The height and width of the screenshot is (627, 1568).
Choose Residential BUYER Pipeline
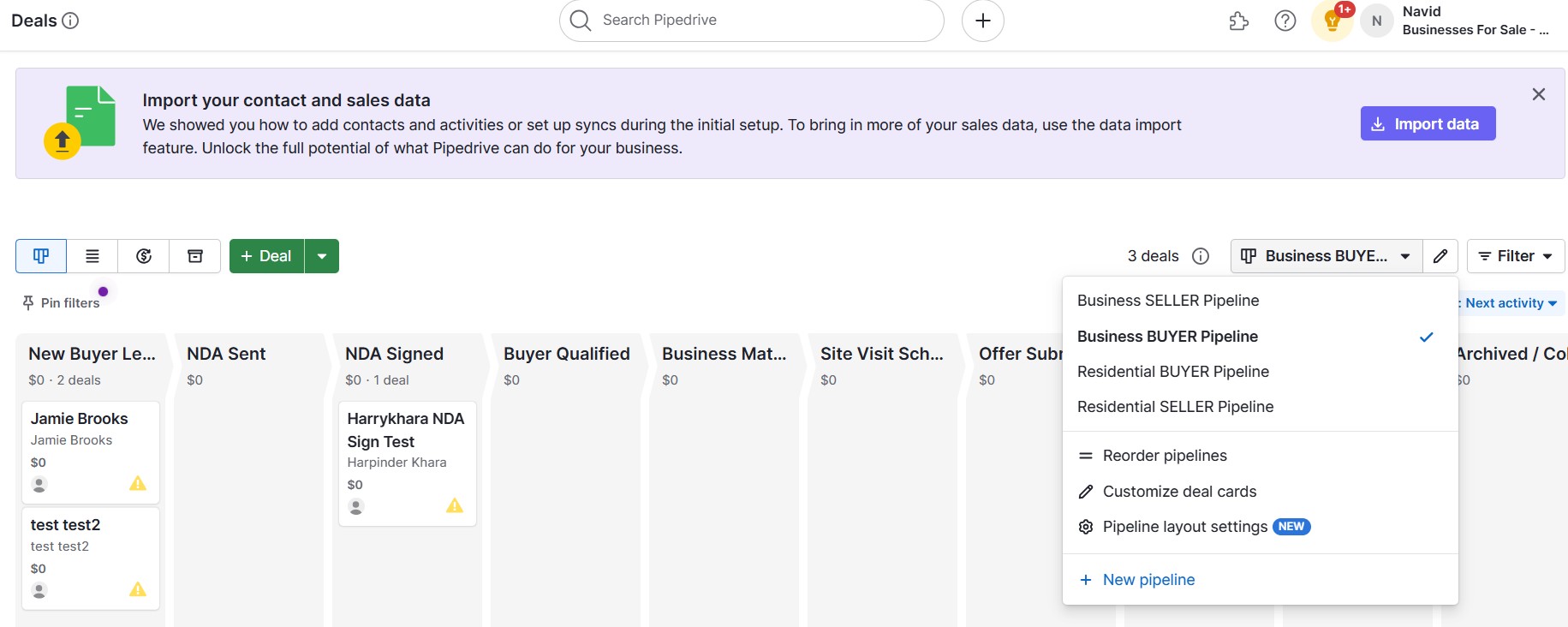coord(1173,372)
